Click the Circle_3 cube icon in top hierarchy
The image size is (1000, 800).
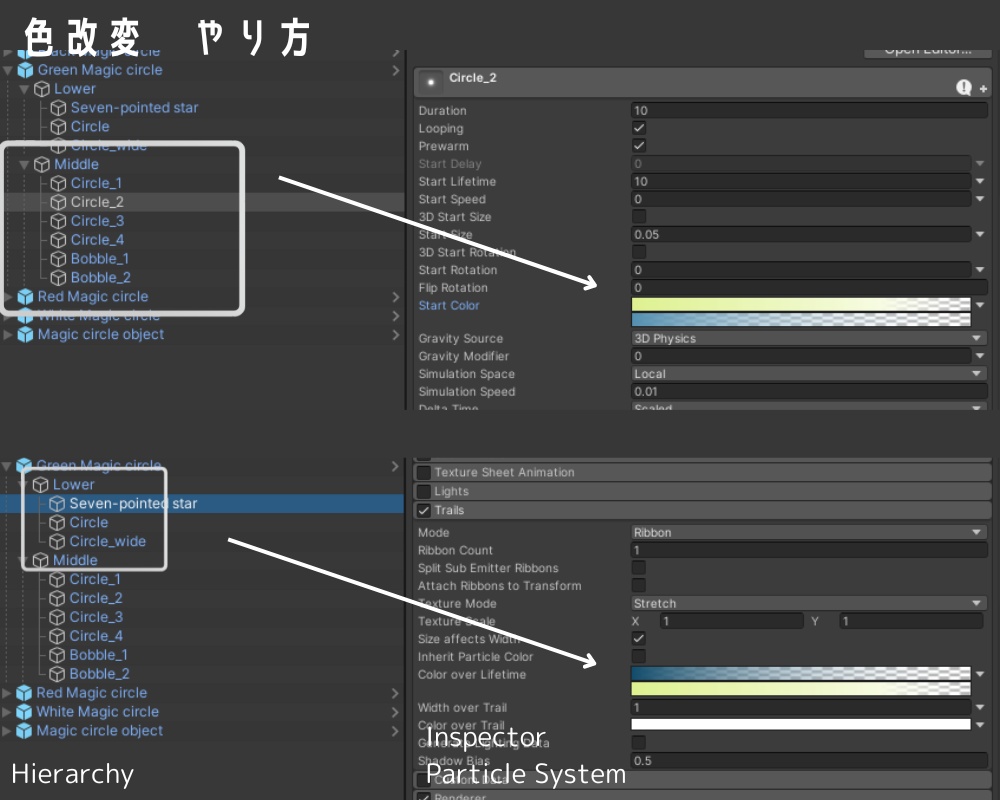(x=58, y=221)
